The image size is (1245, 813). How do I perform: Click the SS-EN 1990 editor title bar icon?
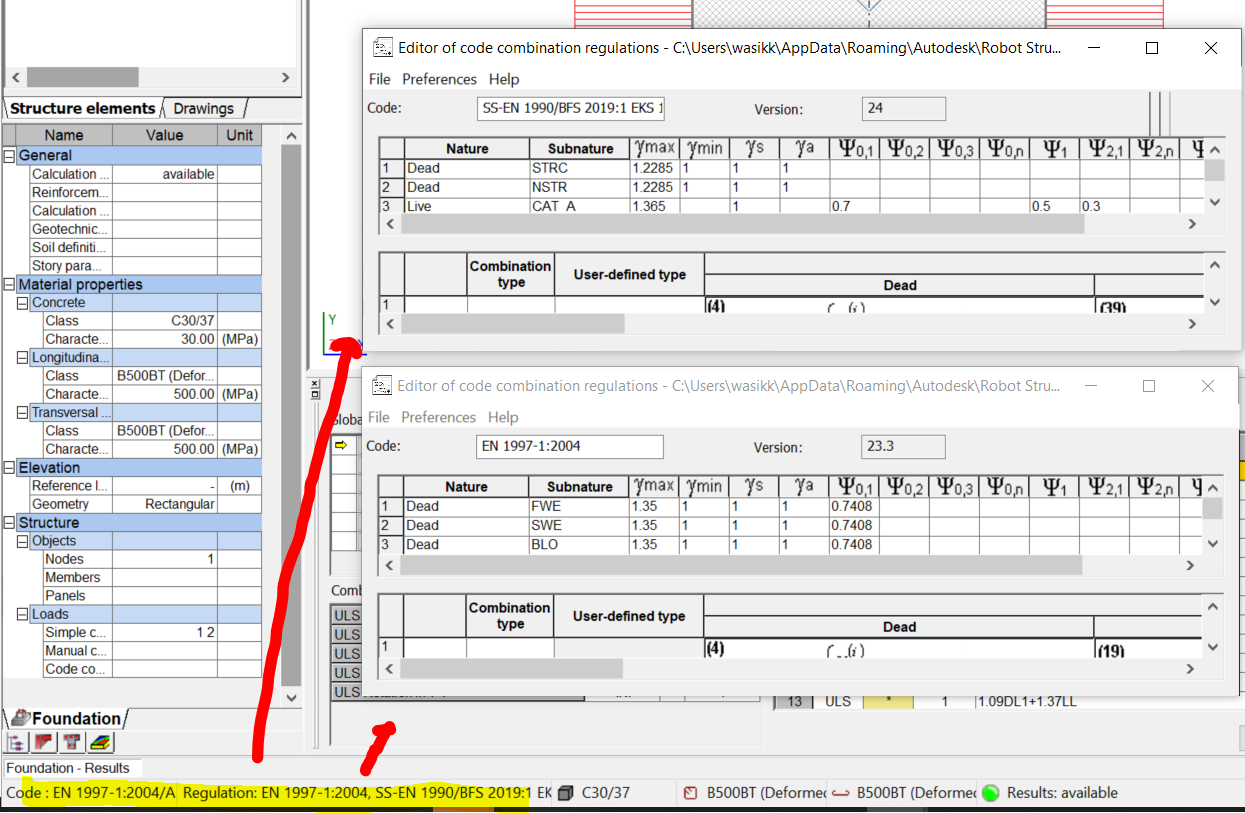tap(382, 47)
